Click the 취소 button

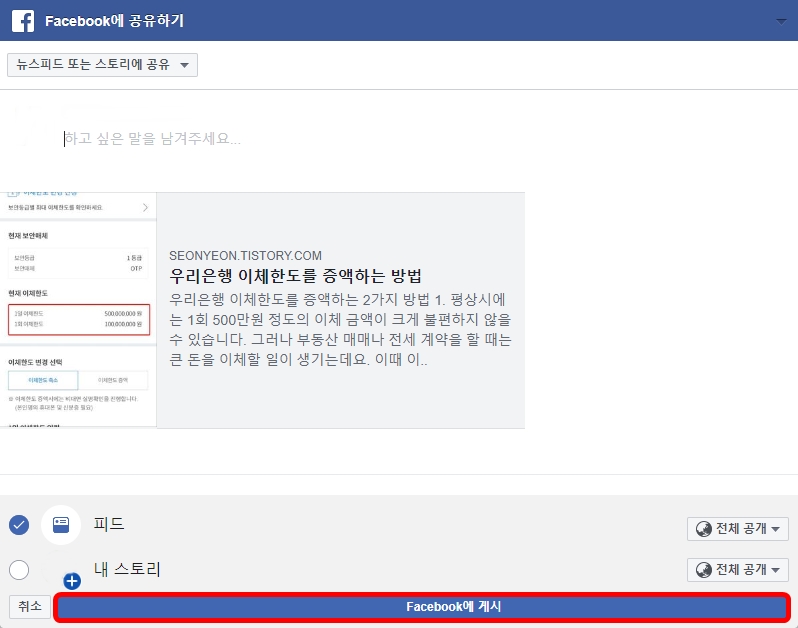tap(30, 606)
